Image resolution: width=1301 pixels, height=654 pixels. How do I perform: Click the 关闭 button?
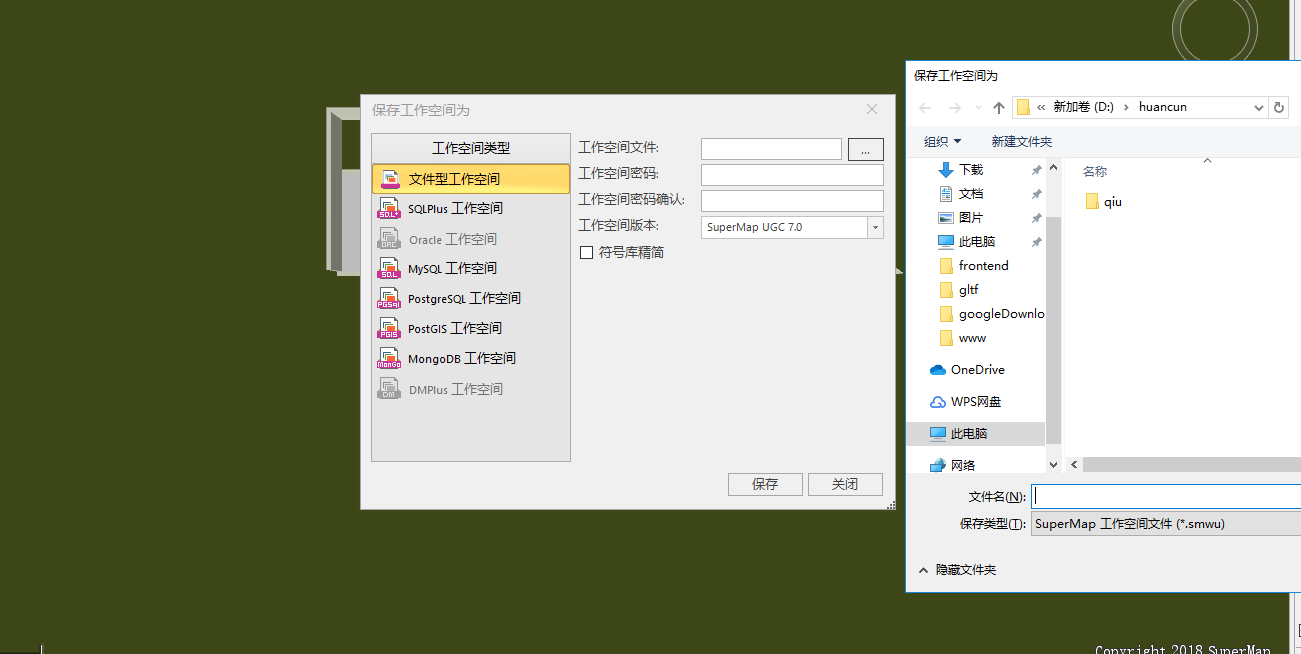(x=845, y=484)
